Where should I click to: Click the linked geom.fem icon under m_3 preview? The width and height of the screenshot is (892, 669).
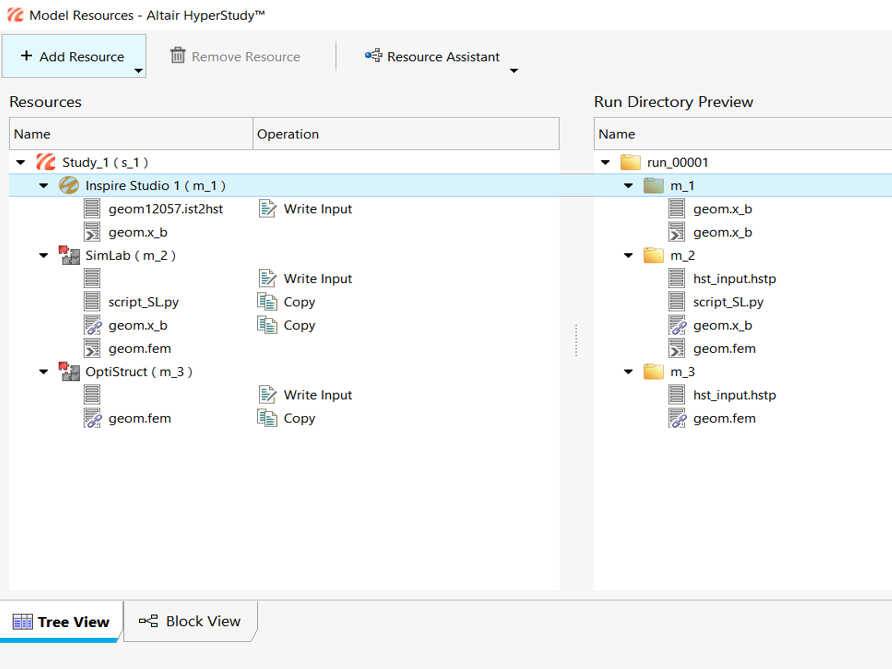[x=677, y=418]
